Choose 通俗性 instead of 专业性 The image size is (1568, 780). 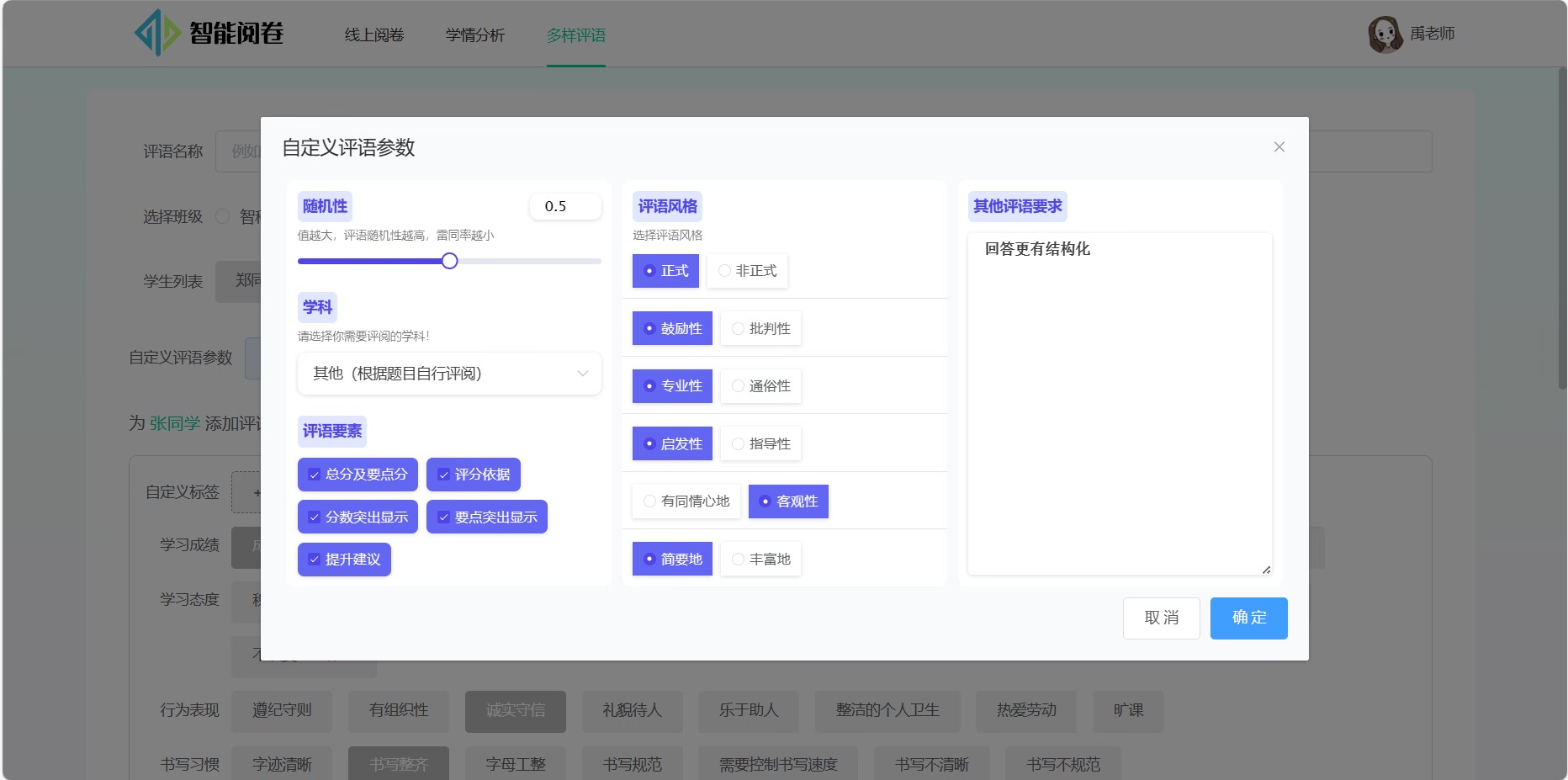point(760,385)
